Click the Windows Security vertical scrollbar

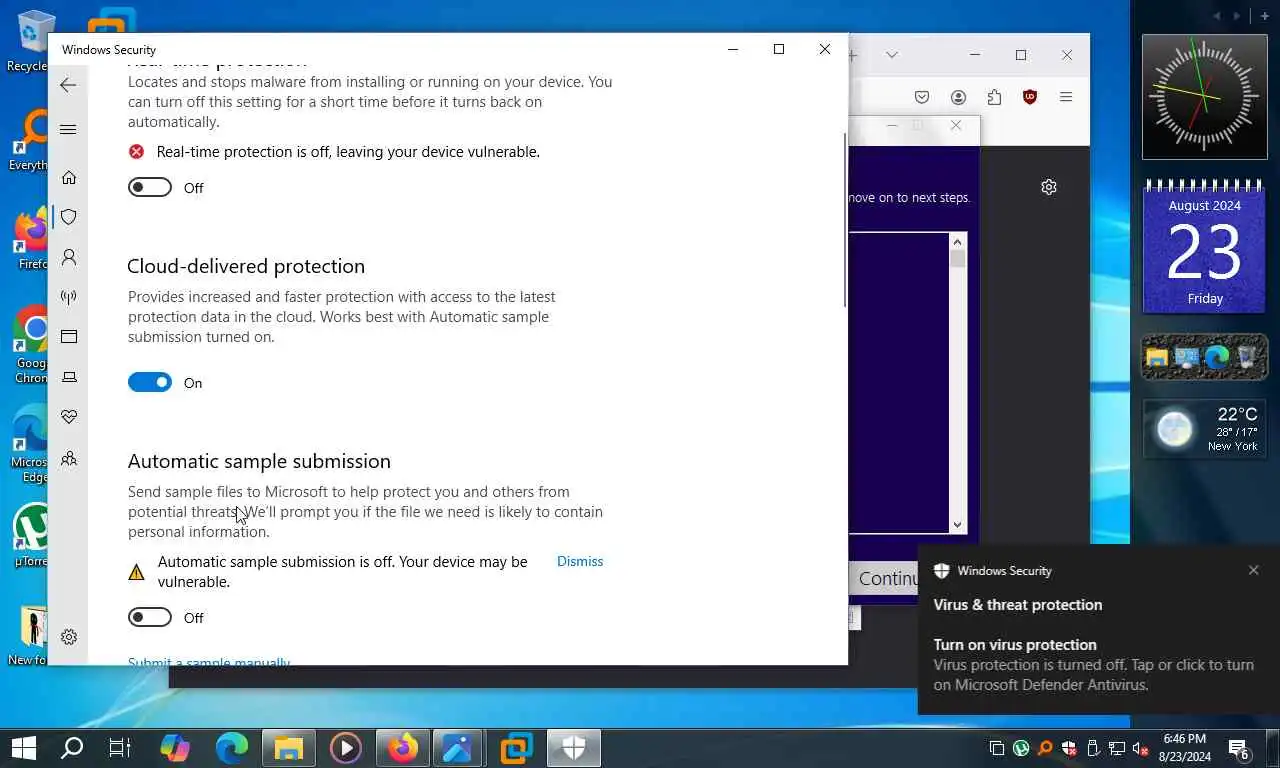click(x=845, y=220)
